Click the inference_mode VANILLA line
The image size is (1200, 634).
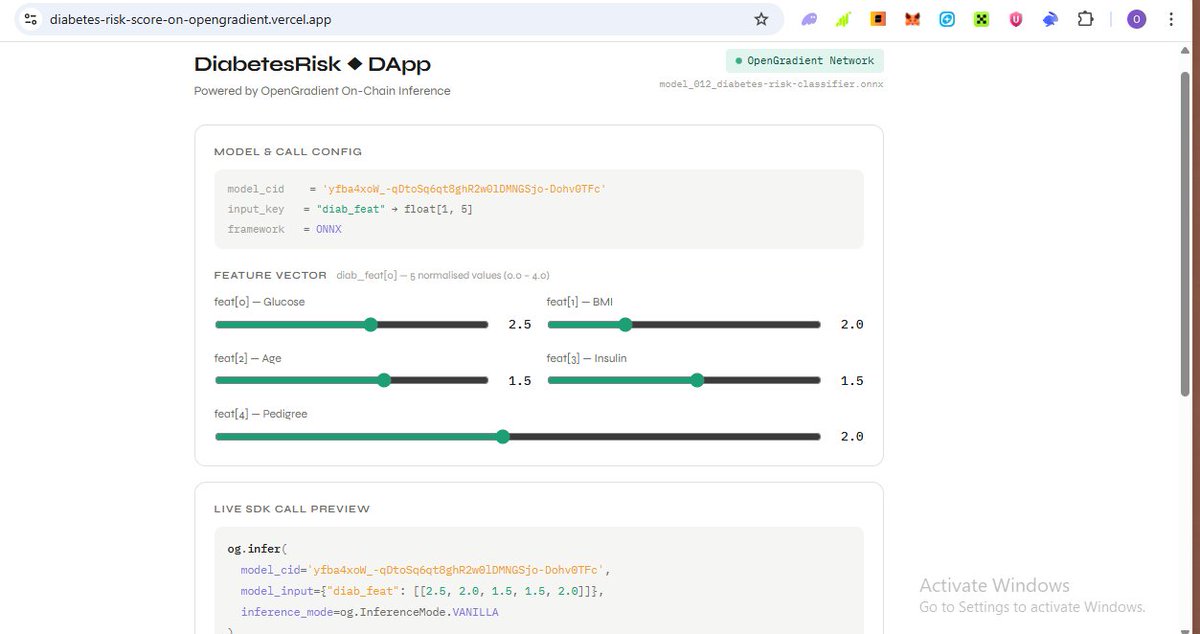pos(369,612)
